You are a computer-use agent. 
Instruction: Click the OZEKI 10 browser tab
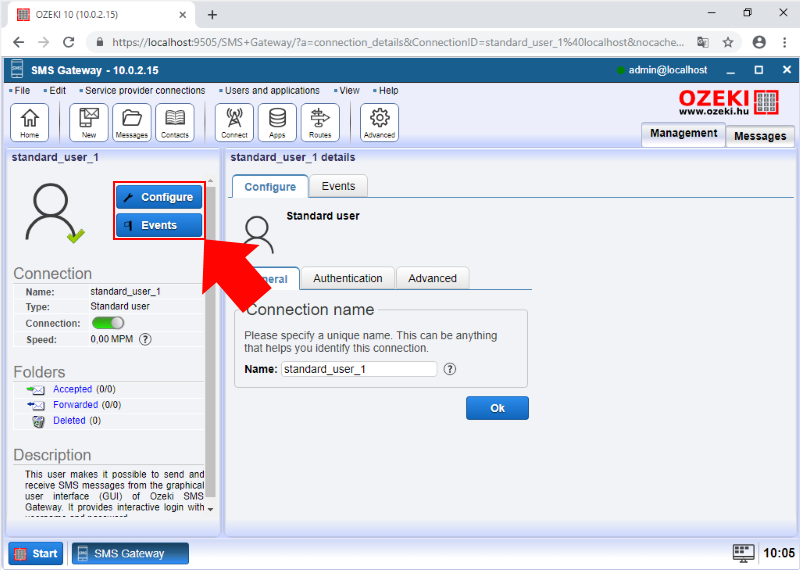pos(101,15)
